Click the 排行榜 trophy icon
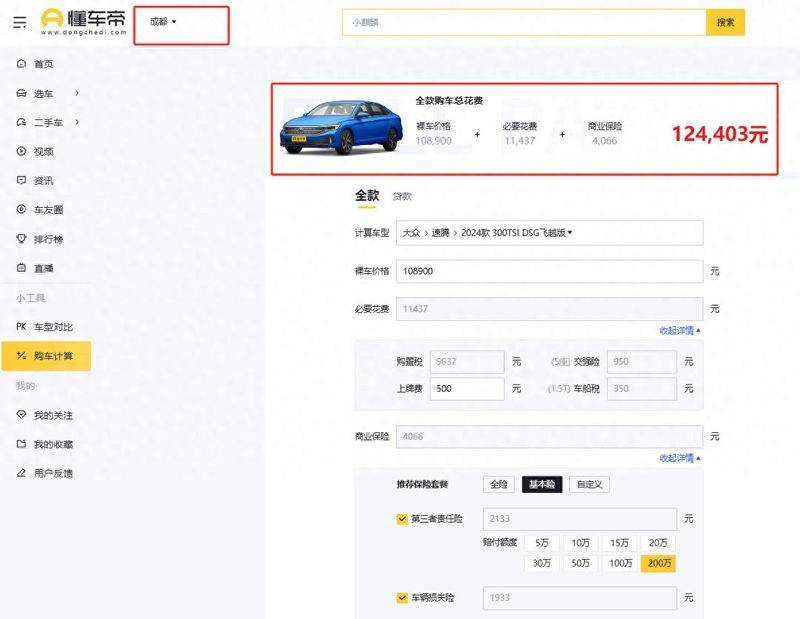Image resolution: width=800 pixels, height=619 pixels. (21, 239)
